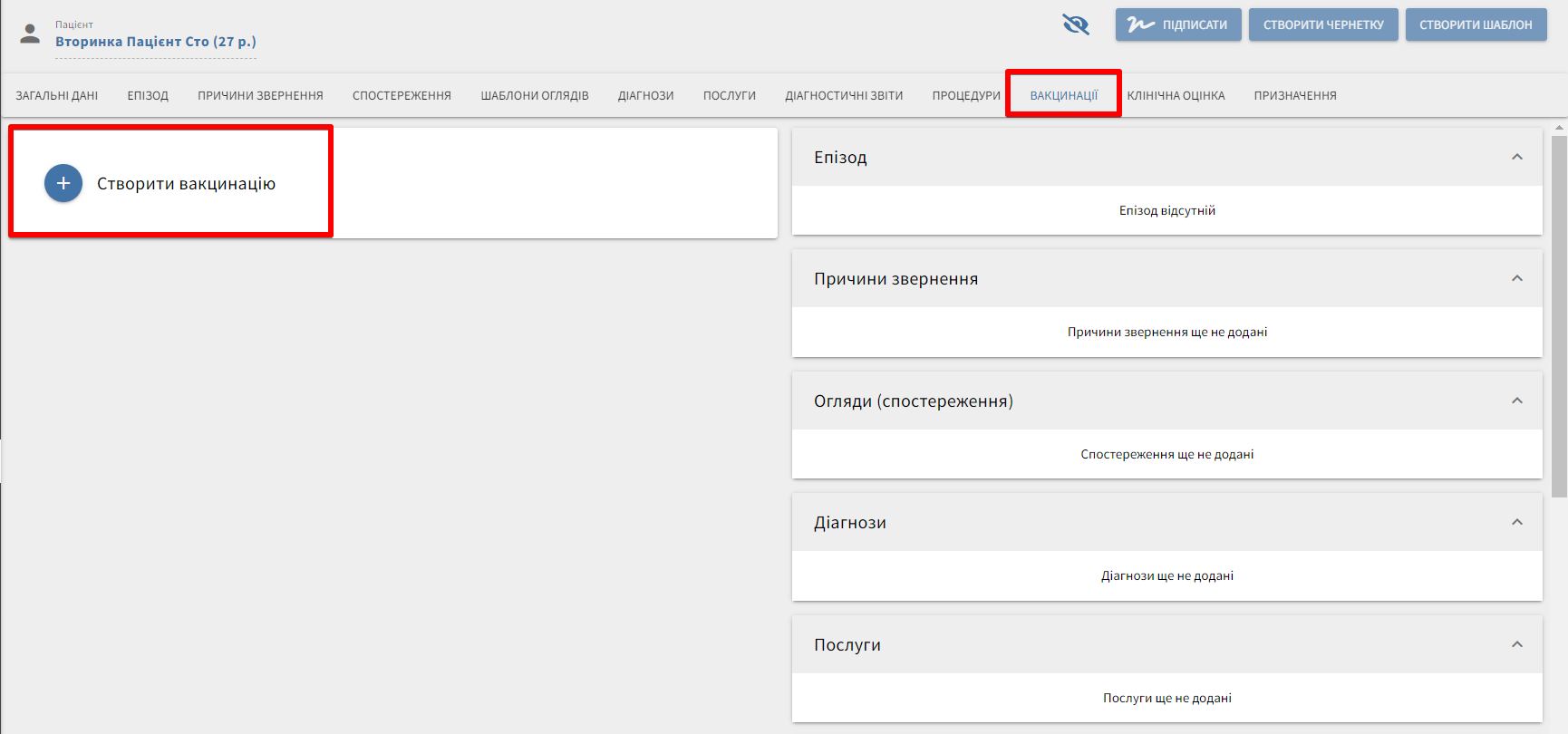Image resolution: width=1568 pixels, height=734 pixels.
Task: Click the Створити вакцинацію label
Action: (x=186, y=184)
